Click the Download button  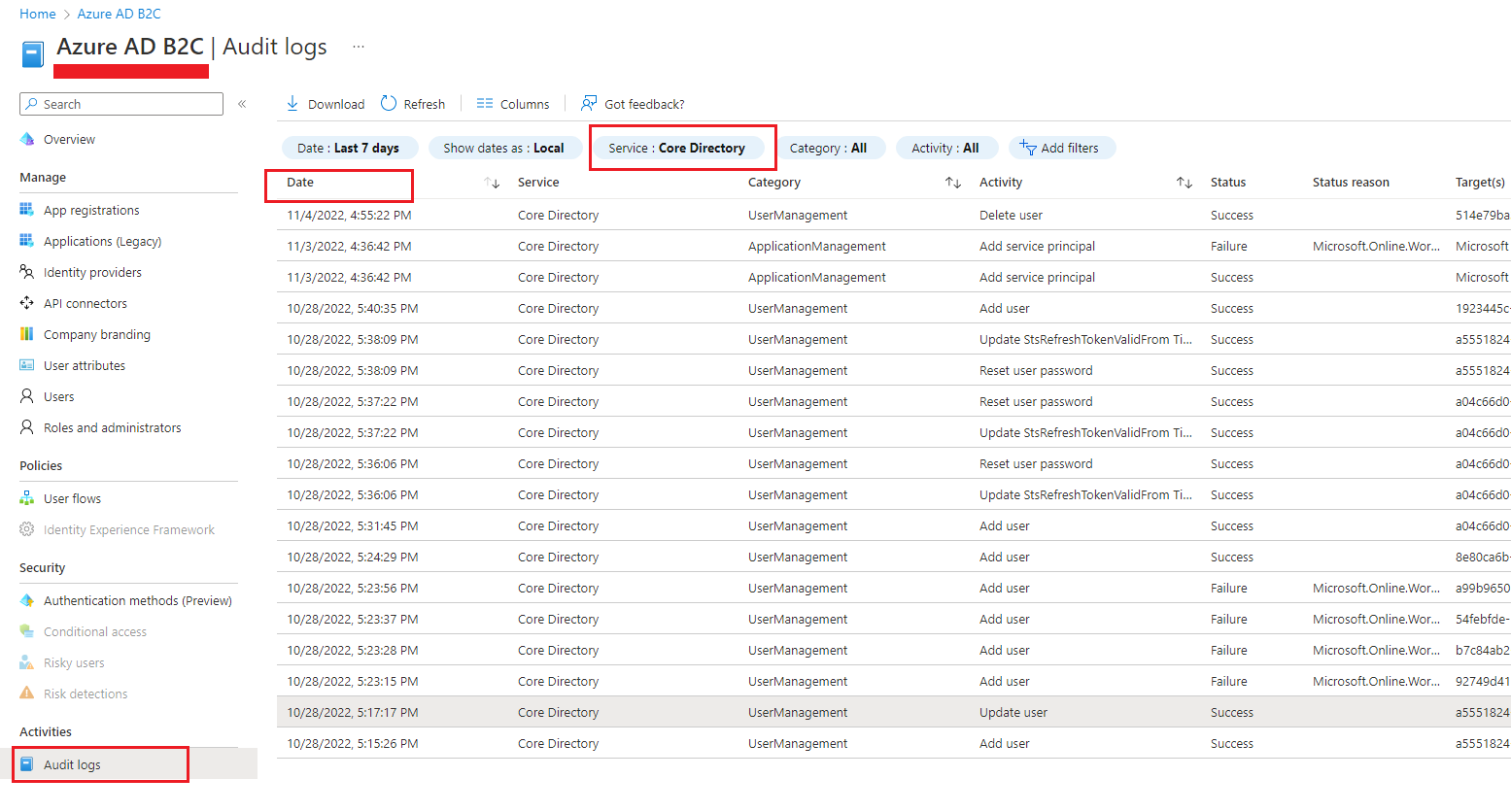pyautogui.click(x=326, y=104)
